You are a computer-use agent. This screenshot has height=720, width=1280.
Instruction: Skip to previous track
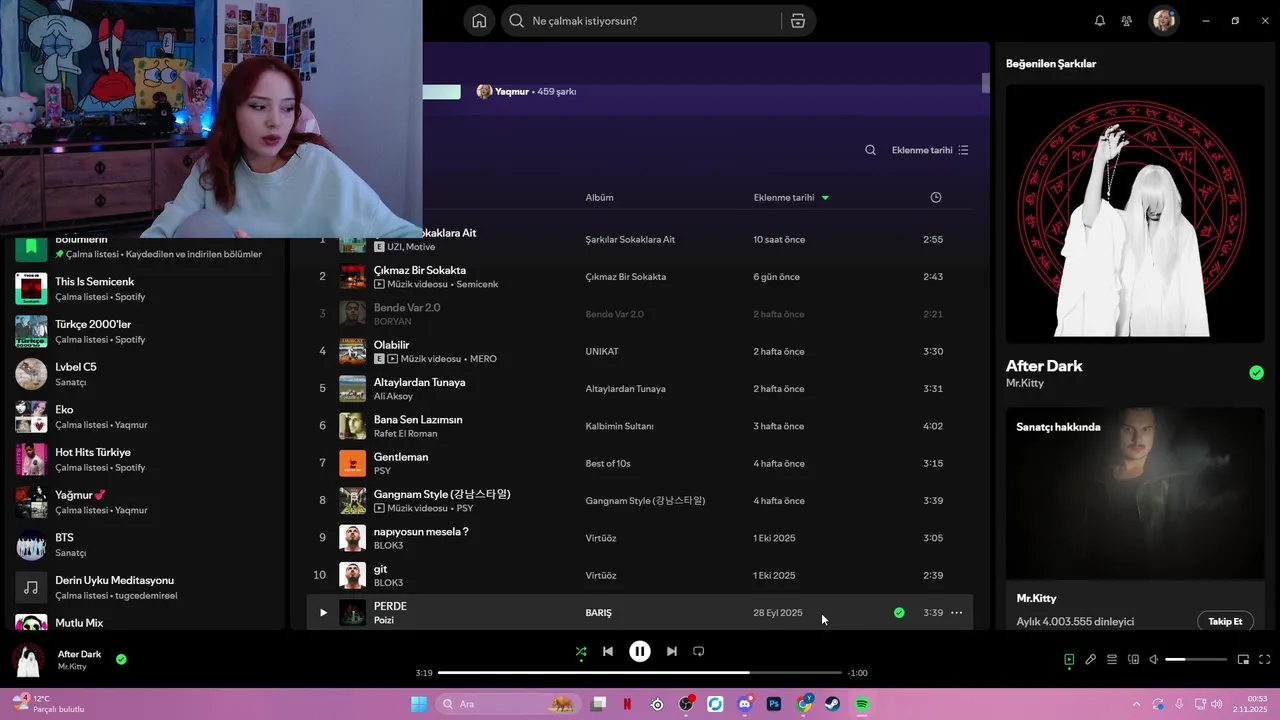pyautogui.click(x=607, y=651)
